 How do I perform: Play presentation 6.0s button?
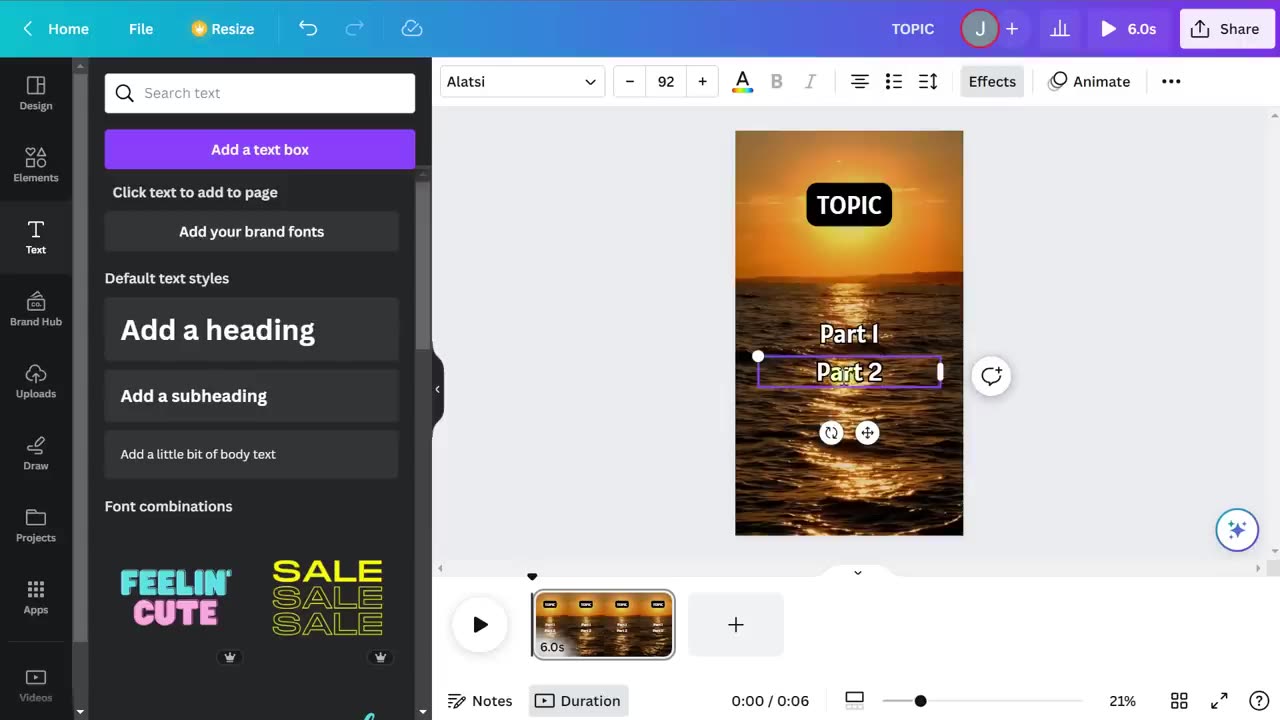click(x=1130, y=29)
